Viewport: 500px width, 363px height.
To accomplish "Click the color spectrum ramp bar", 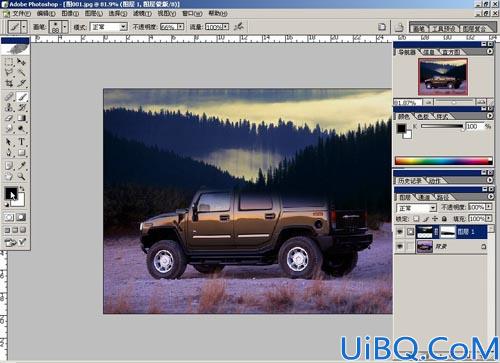I will point(444,160).
